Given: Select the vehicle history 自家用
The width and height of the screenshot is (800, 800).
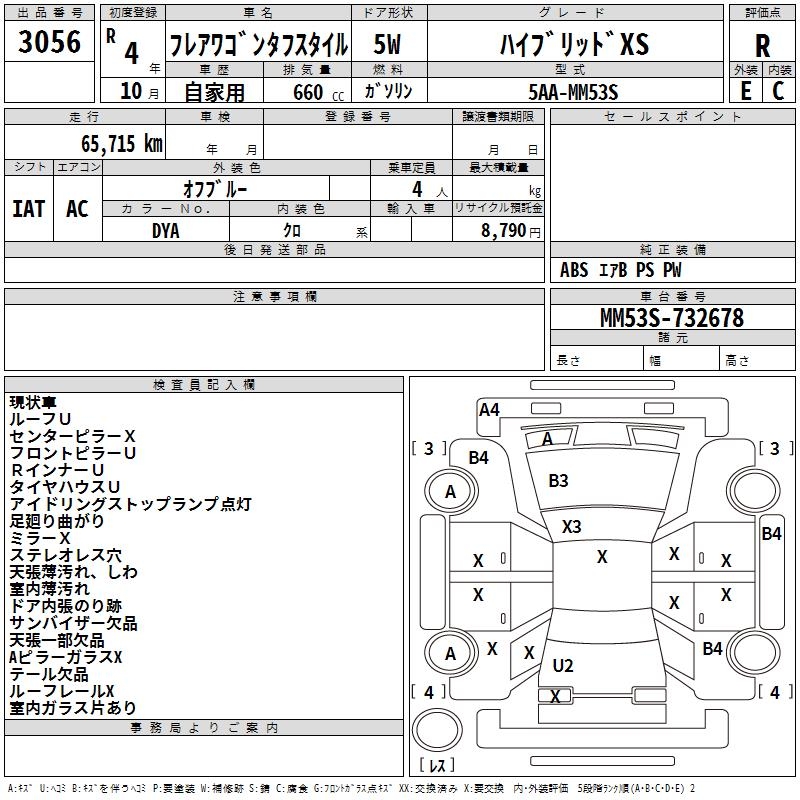Looking at the screenshot, I should click(x=214, y=92).
